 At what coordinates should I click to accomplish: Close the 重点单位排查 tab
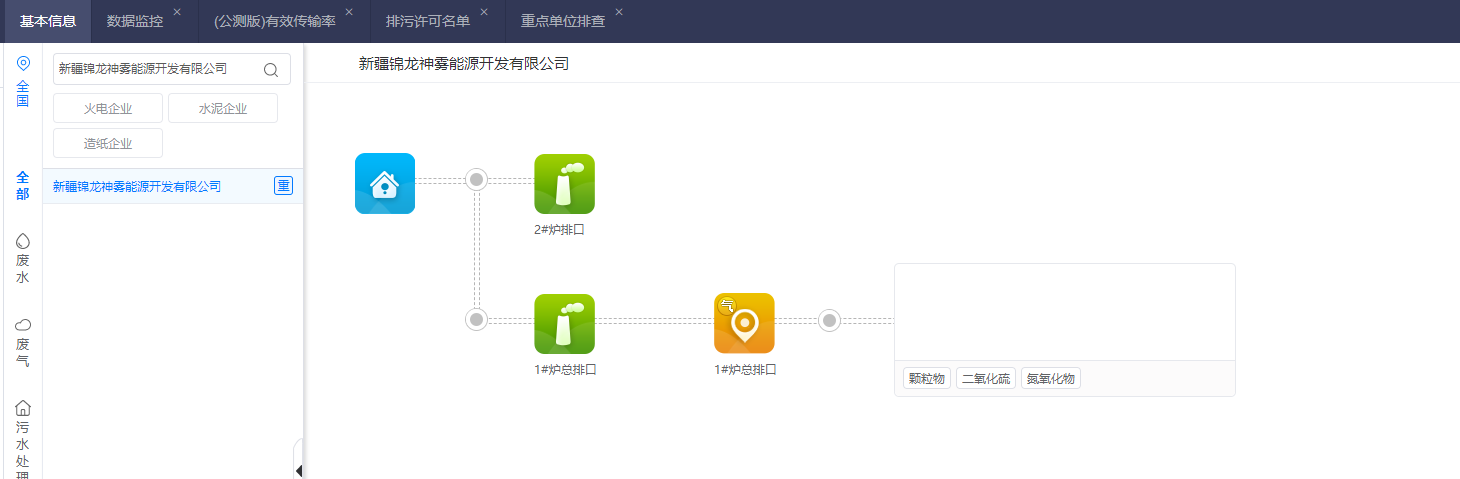[619, 12]
